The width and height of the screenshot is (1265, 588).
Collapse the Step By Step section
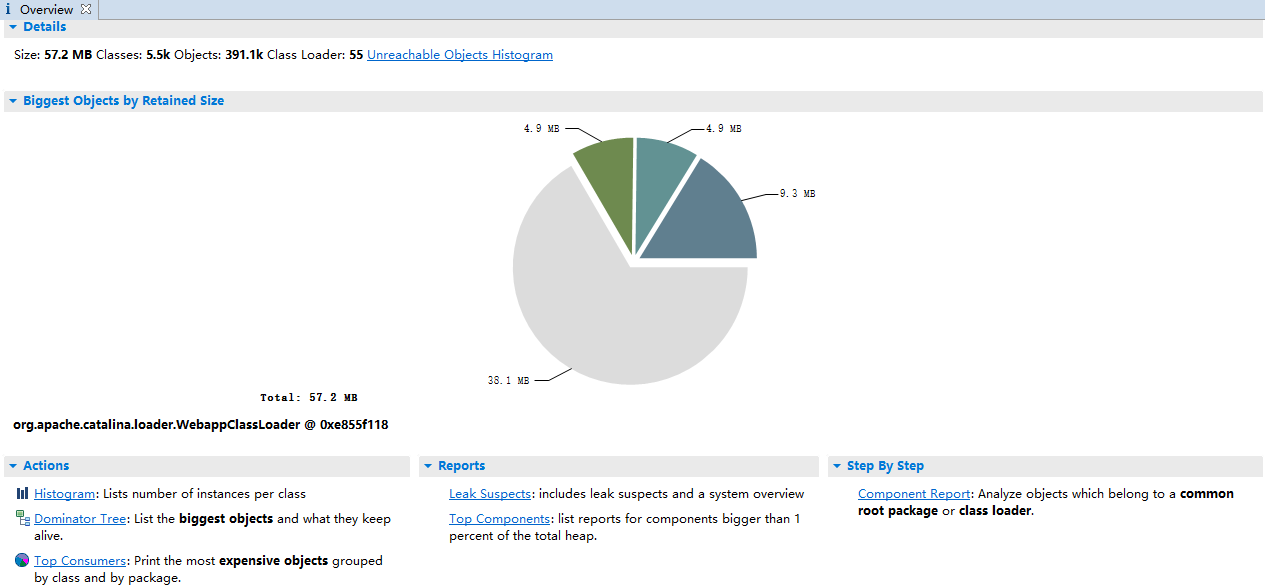point(836,466)
